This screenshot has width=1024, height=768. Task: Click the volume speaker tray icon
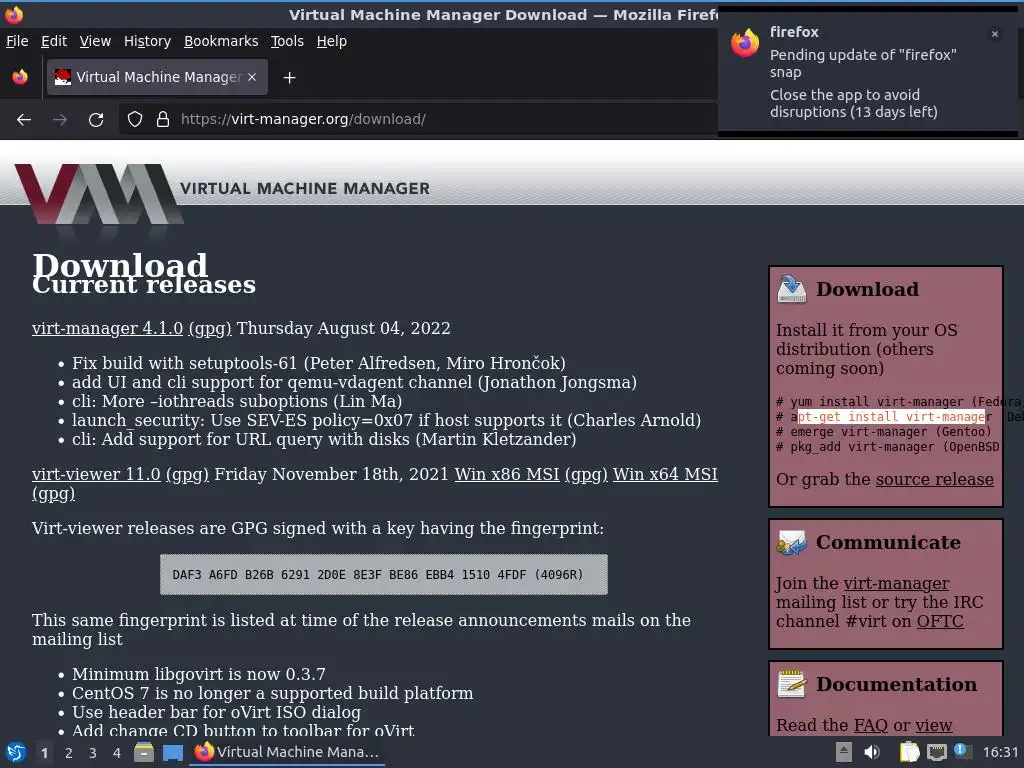click(872, 752)
